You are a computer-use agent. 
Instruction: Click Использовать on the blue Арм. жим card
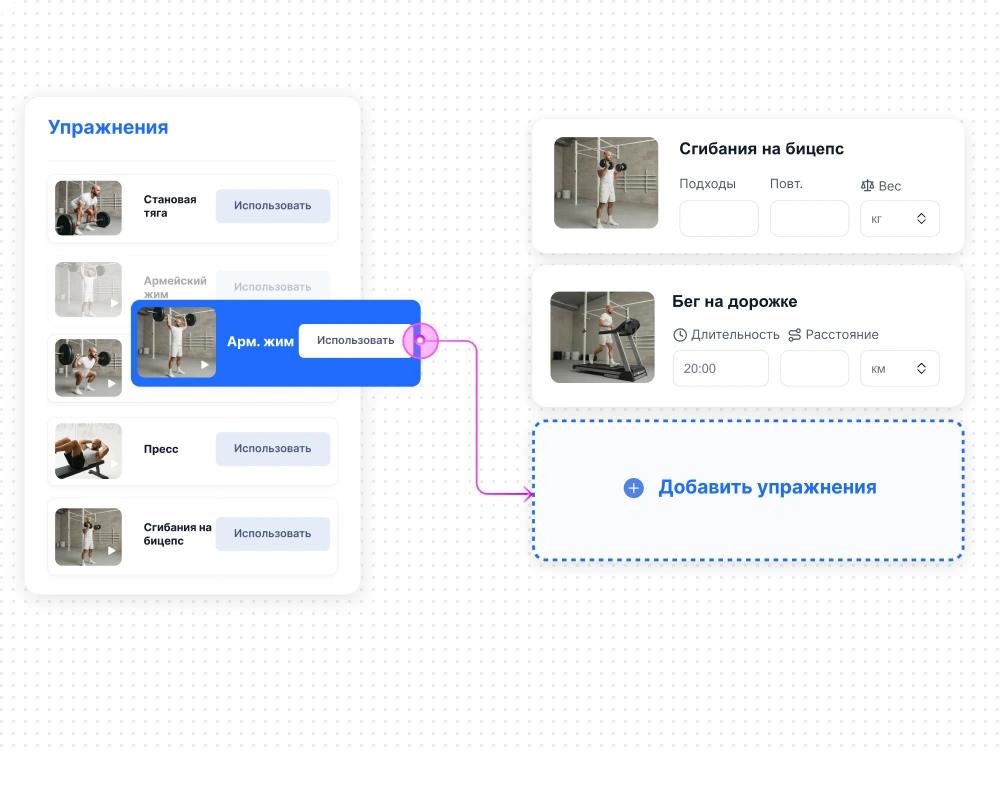click(x=356, y=341)
